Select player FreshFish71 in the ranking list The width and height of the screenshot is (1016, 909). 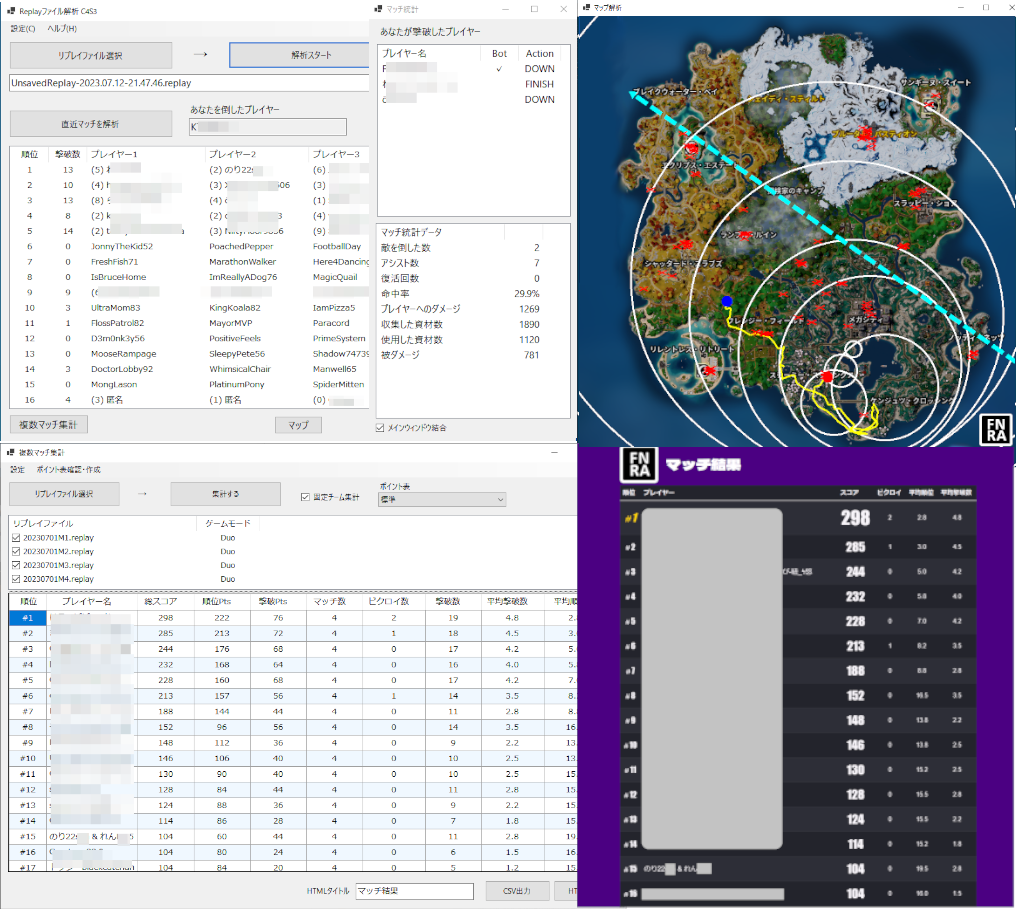tap(115, 262)
